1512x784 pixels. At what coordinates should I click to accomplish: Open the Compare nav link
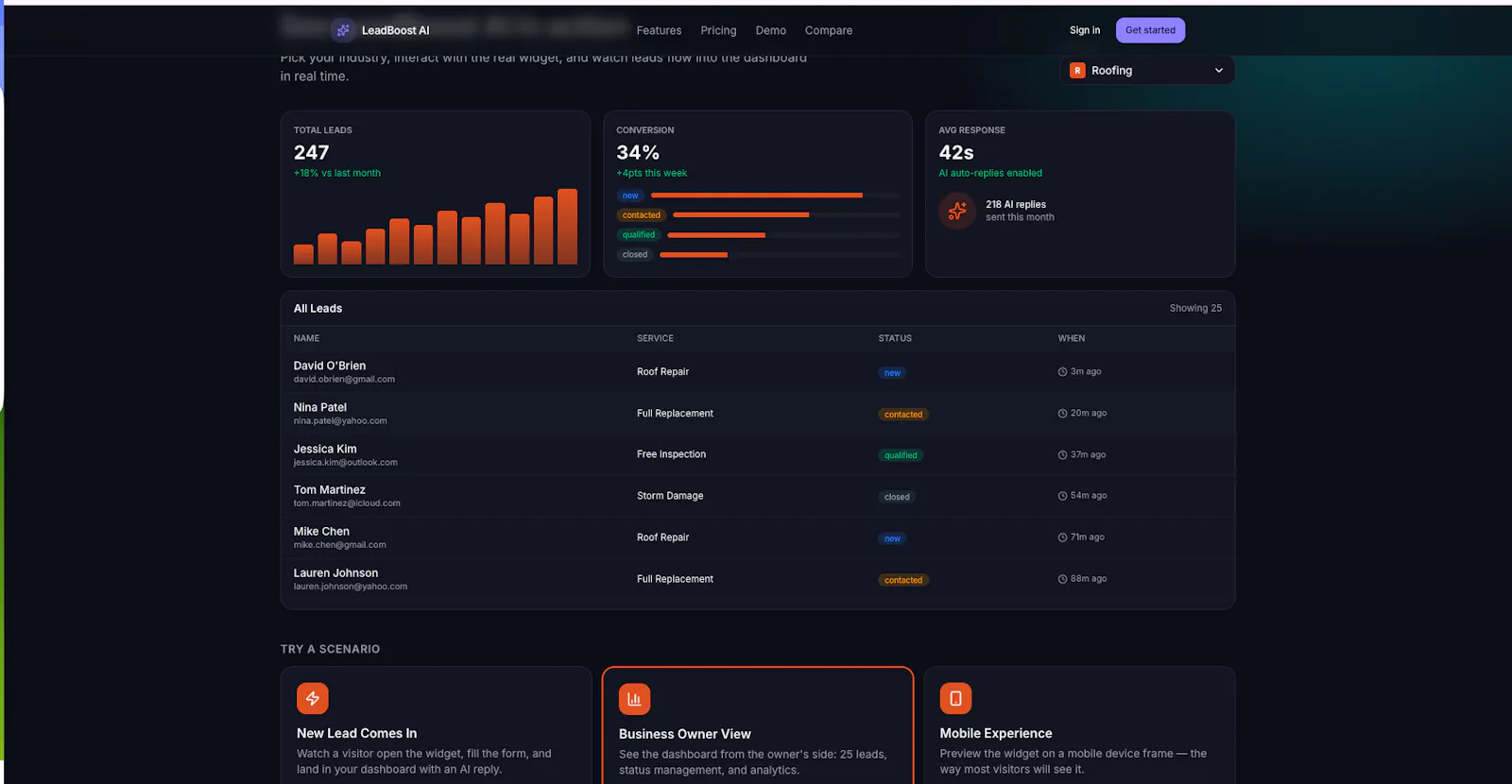point(829,30)
